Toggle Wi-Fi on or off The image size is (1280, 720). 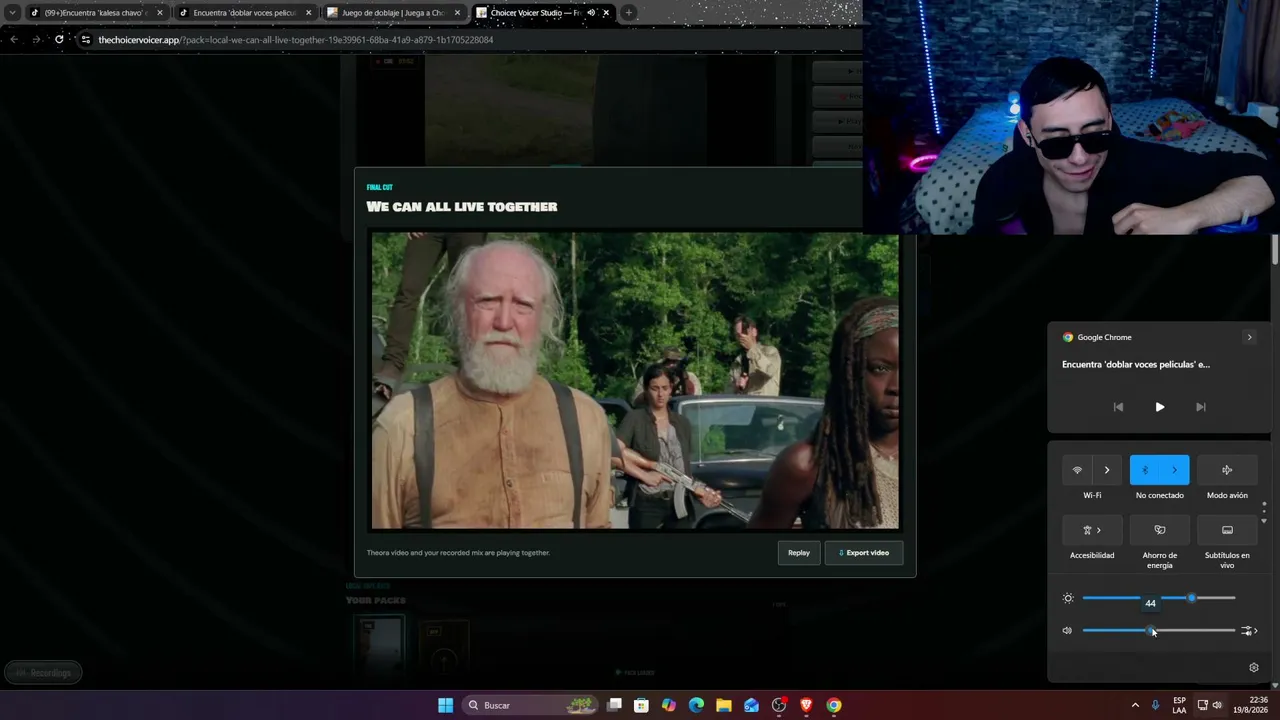point(1077,470)
